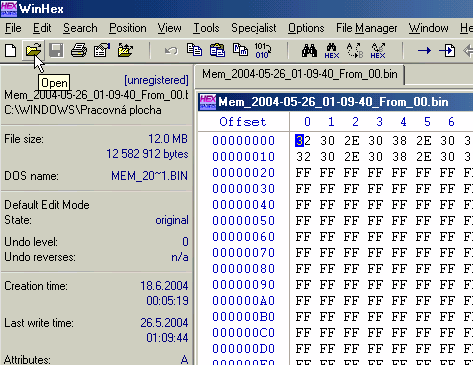Open the File menu
This screenshot has height=365, width=473.
pyautogui.click(x=13, y=28)
